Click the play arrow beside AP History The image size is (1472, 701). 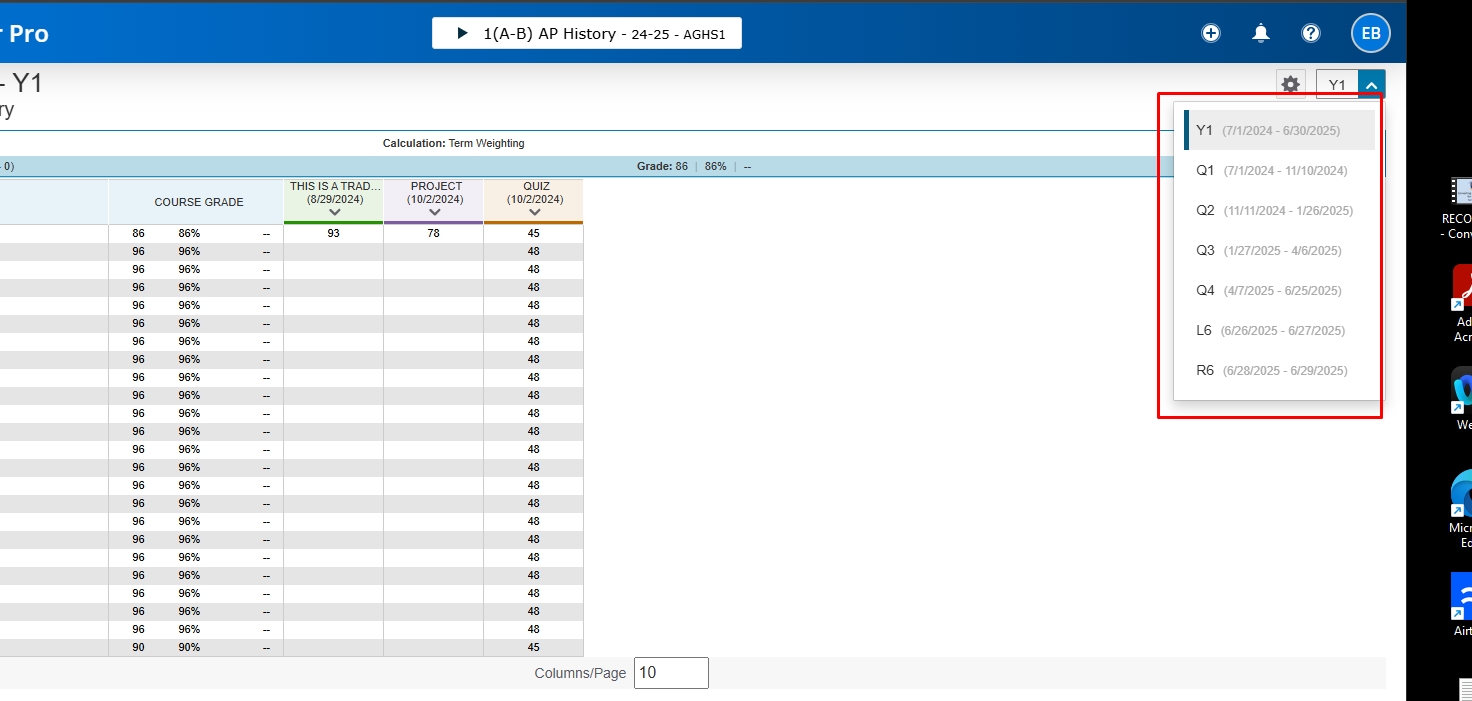coord(462,33)
